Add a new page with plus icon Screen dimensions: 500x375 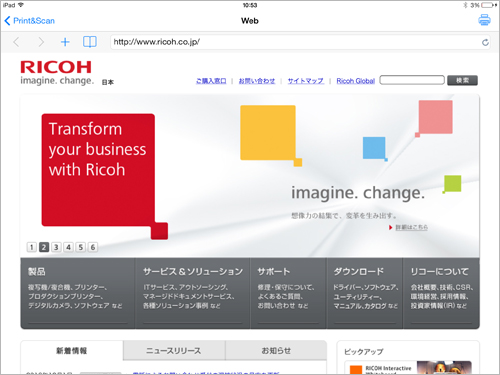pos(65,42)
